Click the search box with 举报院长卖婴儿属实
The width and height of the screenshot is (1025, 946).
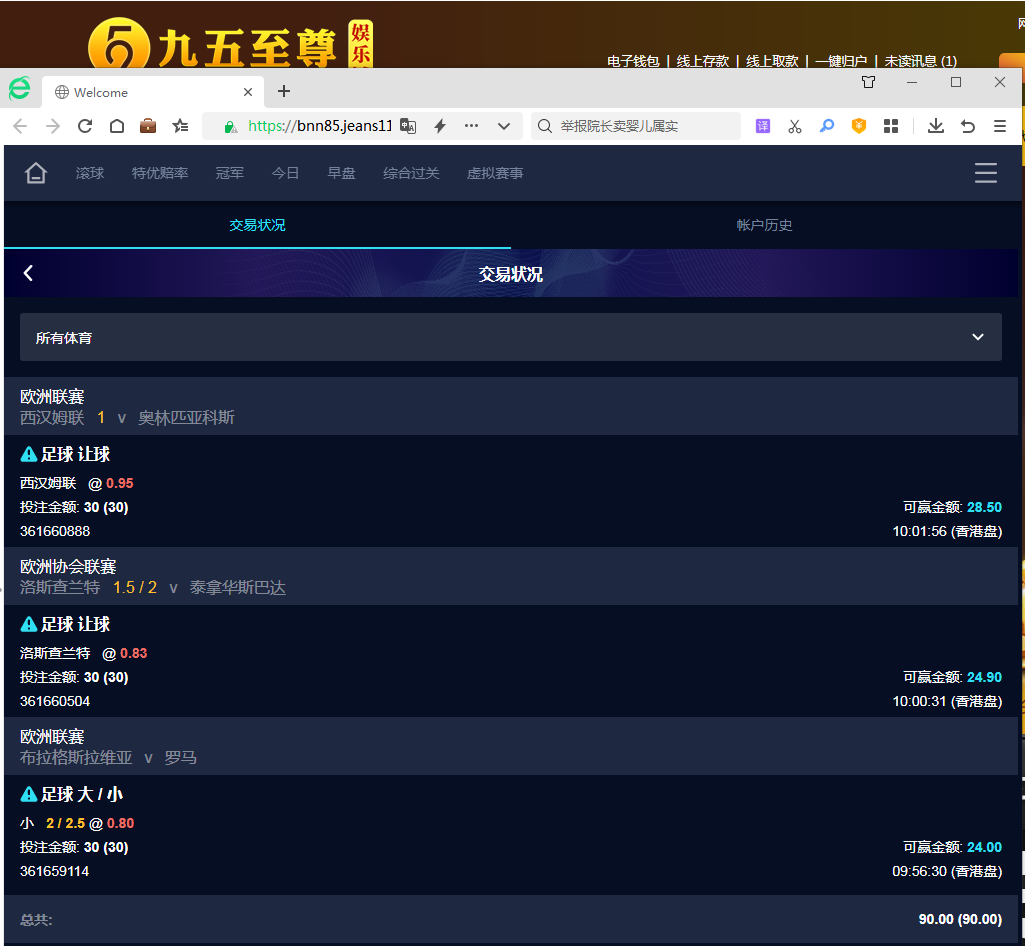636,126
